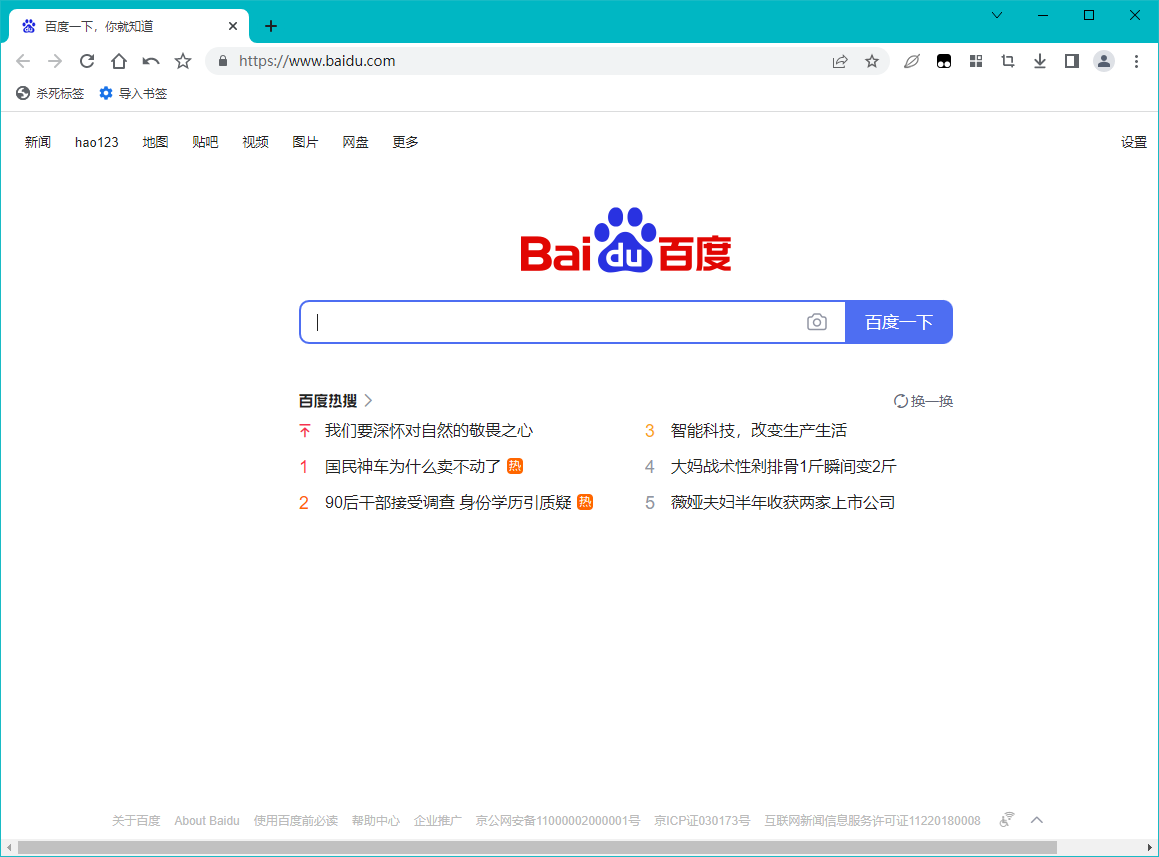Image resolution: width=1159 pixels, height=857 pixels.
Task: Open 90后干部接受调查 身份学历引质疑 item
Action: [x=448, y=503]
